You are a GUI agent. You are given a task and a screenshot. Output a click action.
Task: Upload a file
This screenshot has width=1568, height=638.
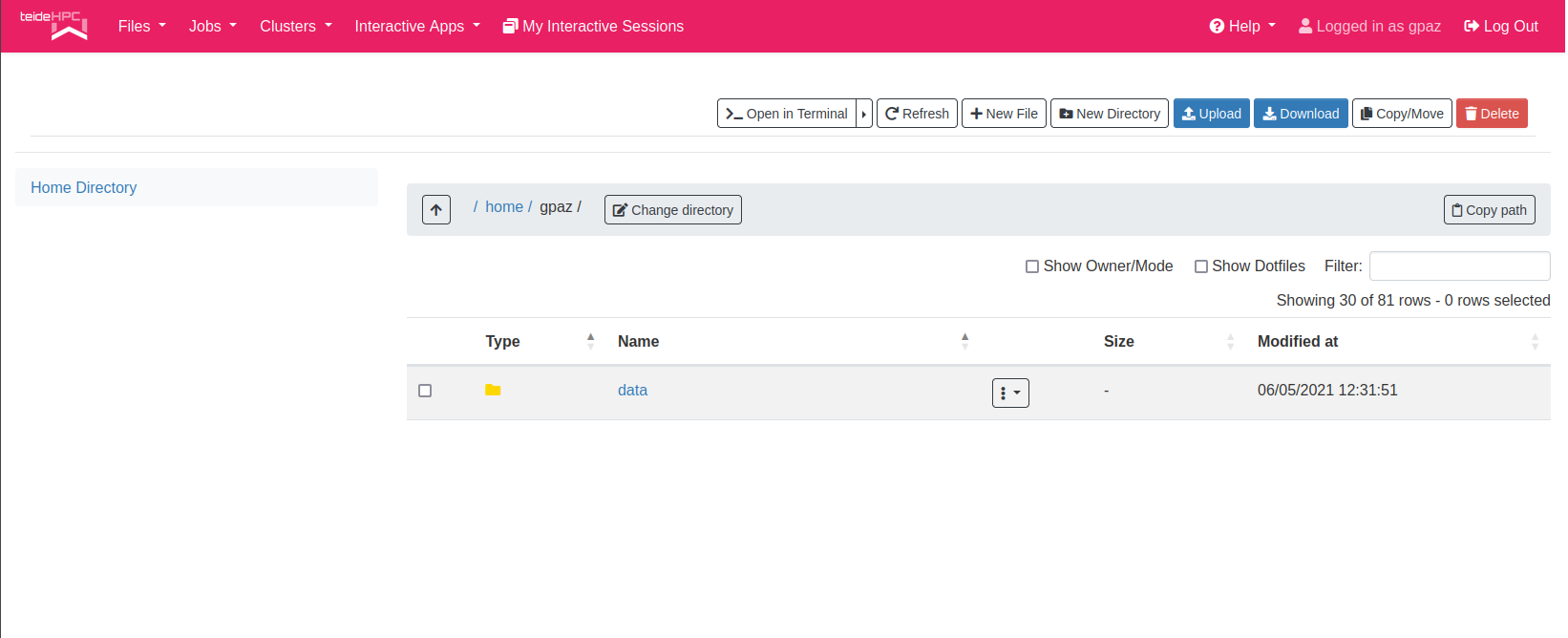coord(1211,114)
